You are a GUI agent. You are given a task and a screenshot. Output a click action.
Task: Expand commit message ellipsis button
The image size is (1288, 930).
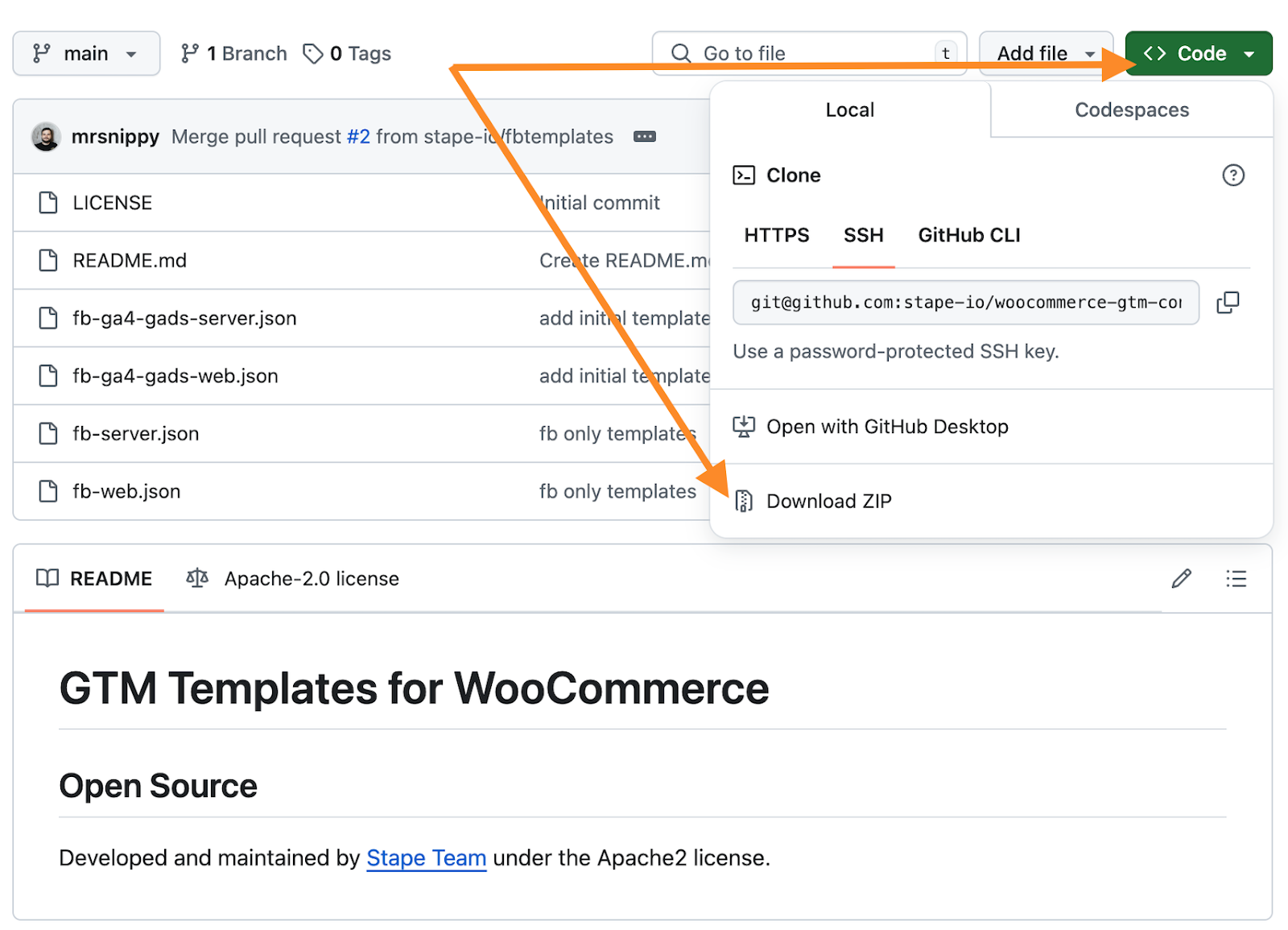645,137
